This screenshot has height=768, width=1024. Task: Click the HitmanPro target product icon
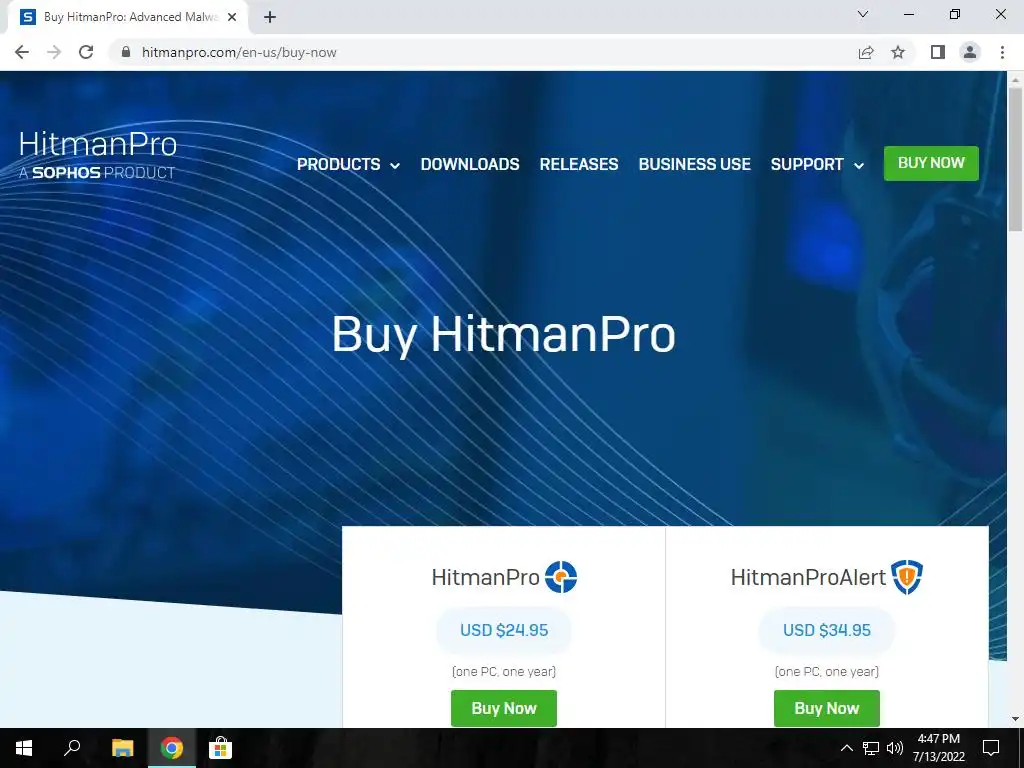coord(561,577)
